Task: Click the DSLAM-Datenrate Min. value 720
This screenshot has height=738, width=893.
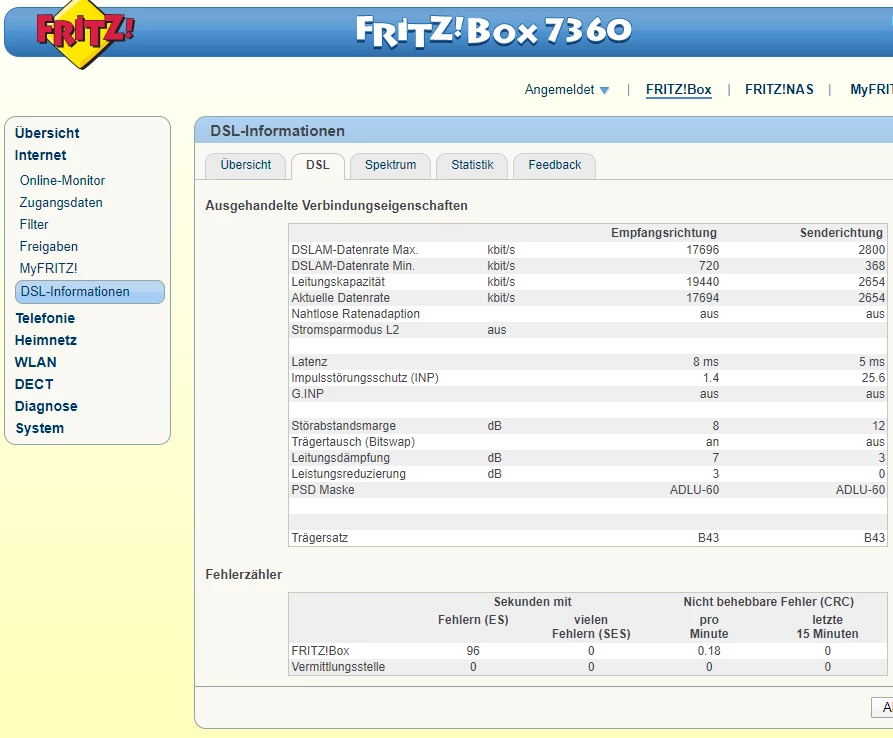Action: pyautogui.click(x=709, y=266)
